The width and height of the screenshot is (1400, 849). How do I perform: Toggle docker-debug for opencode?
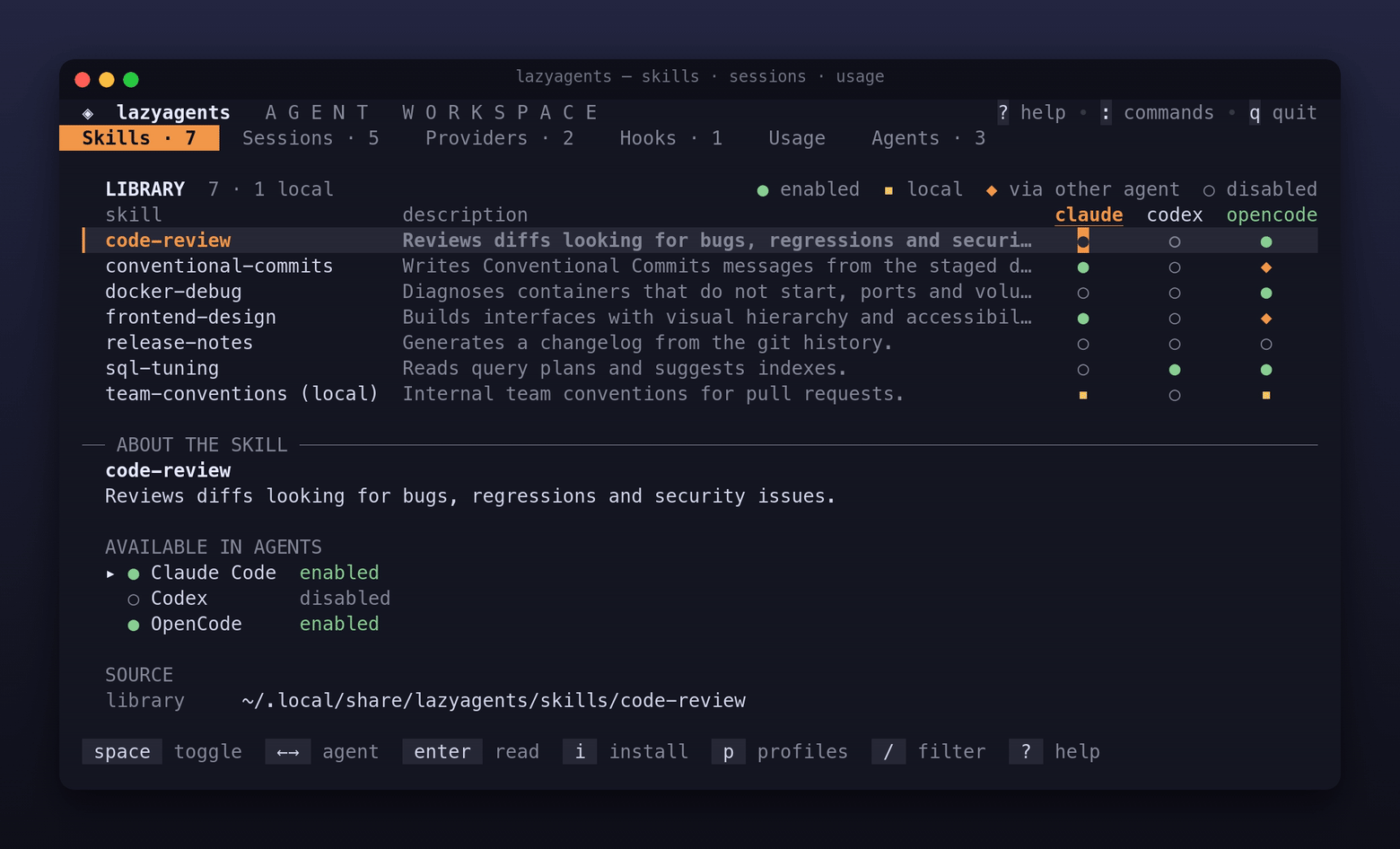click(1266, 293)
